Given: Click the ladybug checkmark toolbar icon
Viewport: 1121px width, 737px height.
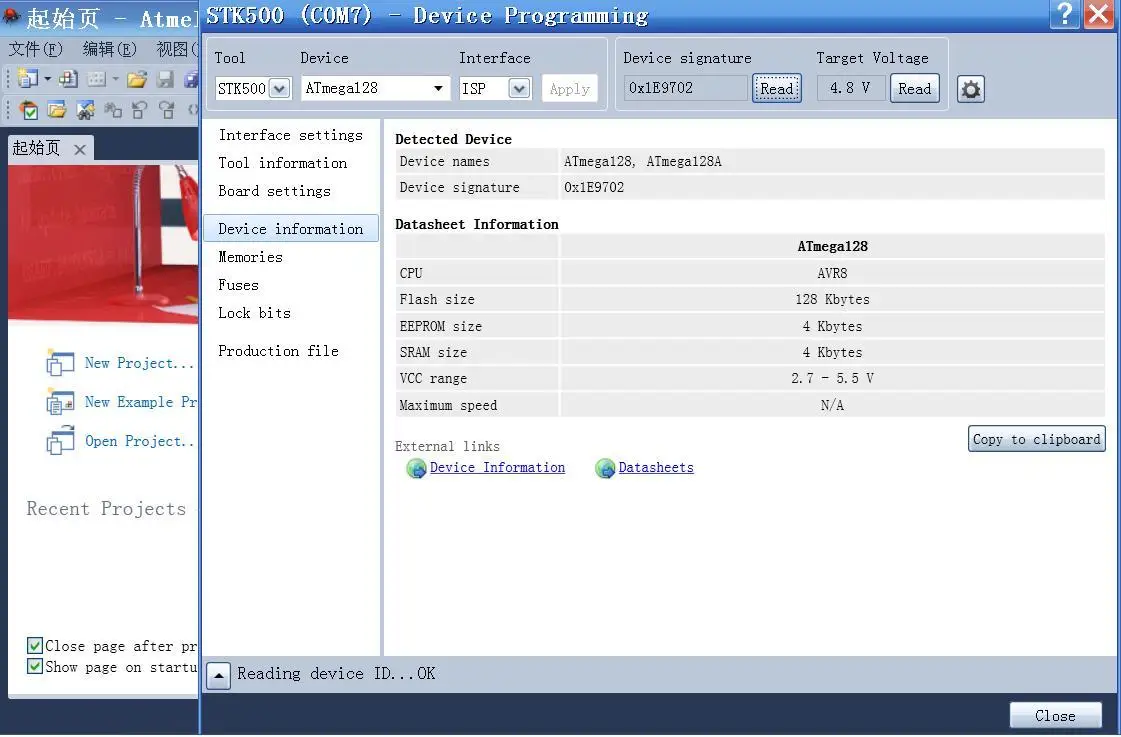Looking at the screenshot, I should click(x=29, y=109).
